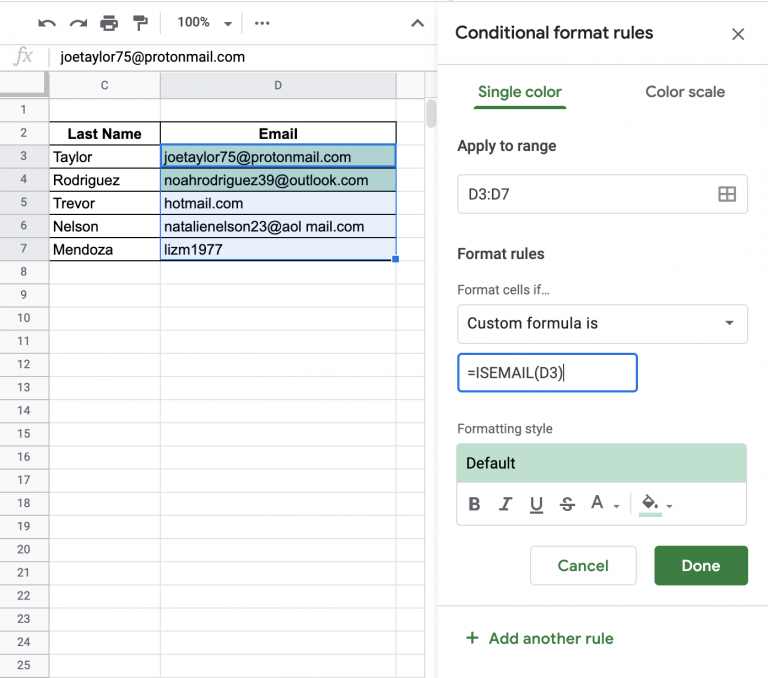Image resolution: width=768 pixels, height=678 pixels.
Task: Select the paint format roller icon
Action: pos(140,23)
